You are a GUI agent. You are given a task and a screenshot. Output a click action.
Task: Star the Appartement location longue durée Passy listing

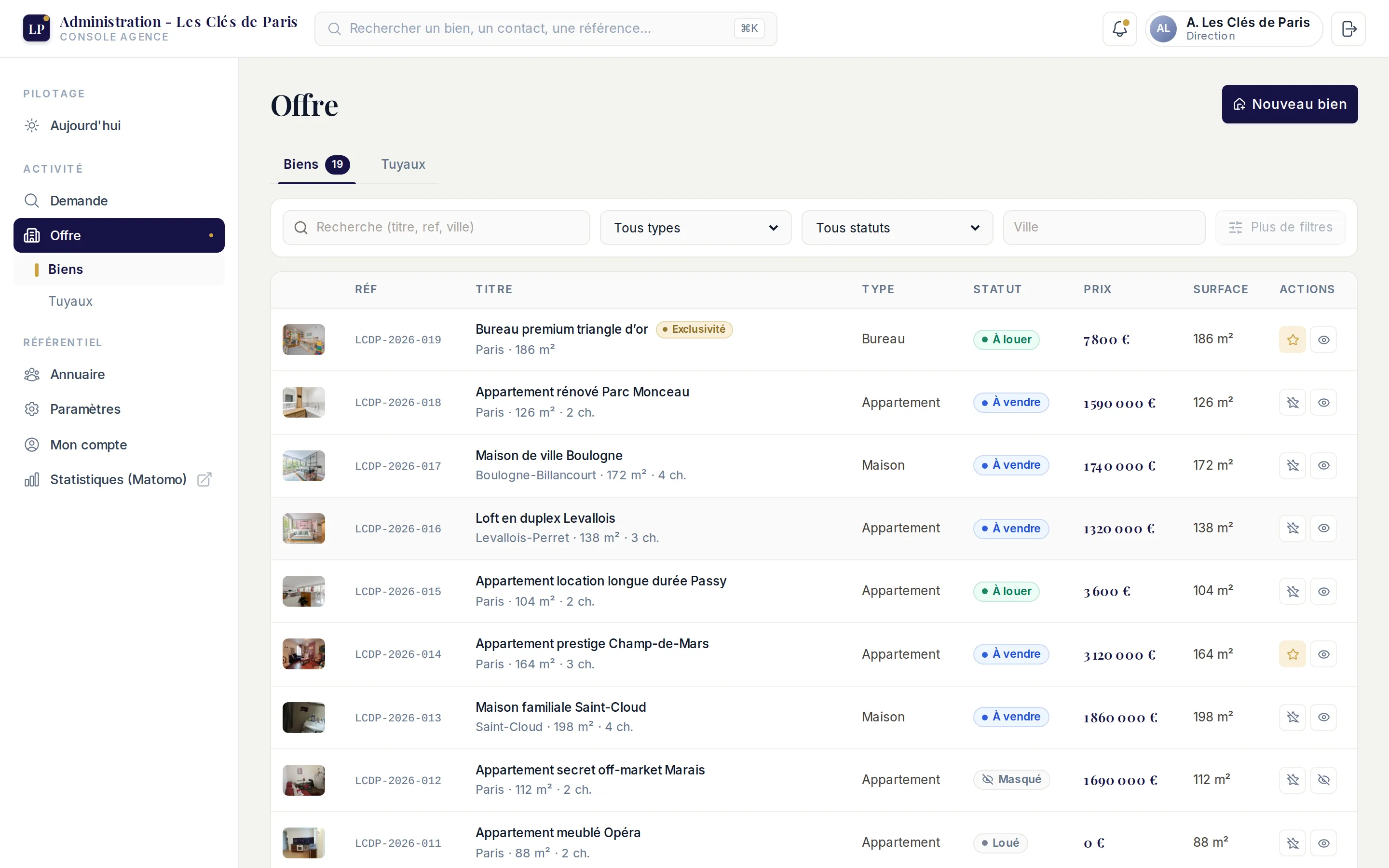point(1293,591)
